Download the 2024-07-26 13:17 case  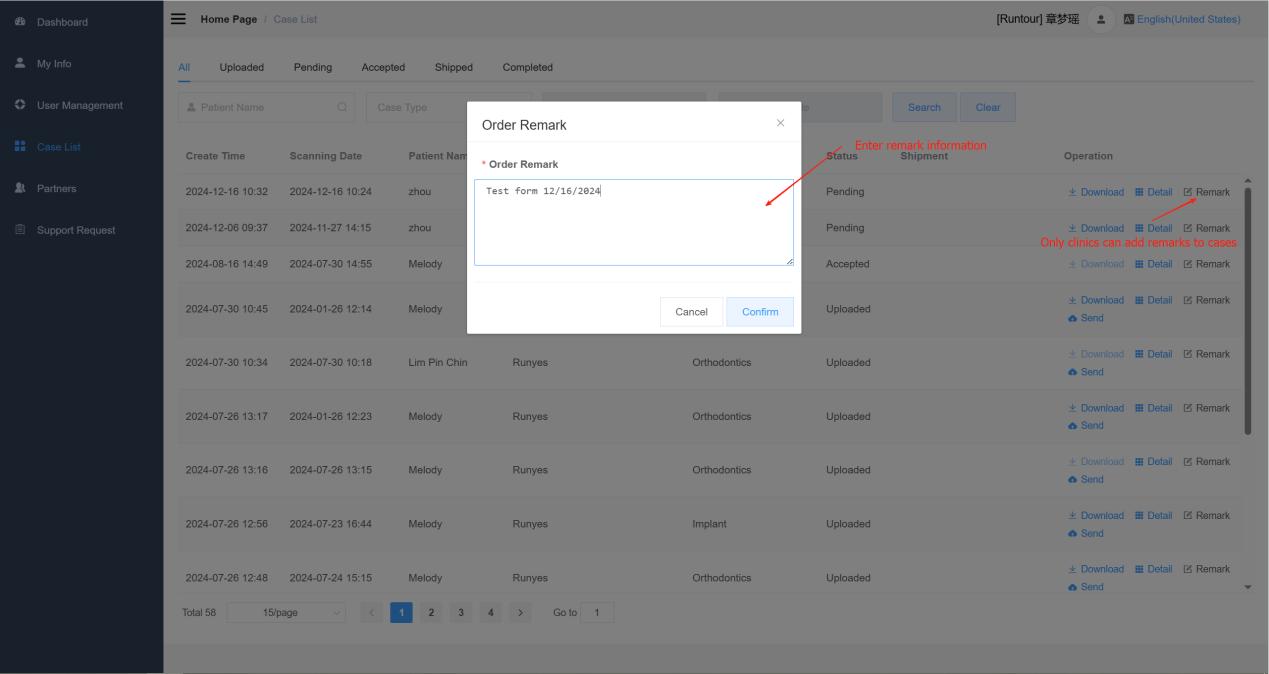click(1096, 408)
